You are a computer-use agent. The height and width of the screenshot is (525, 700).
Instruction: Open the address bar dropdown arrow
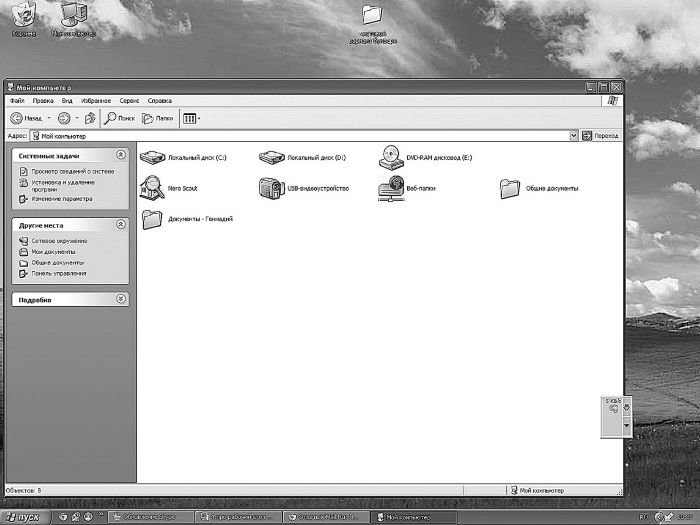click(573, 135)
